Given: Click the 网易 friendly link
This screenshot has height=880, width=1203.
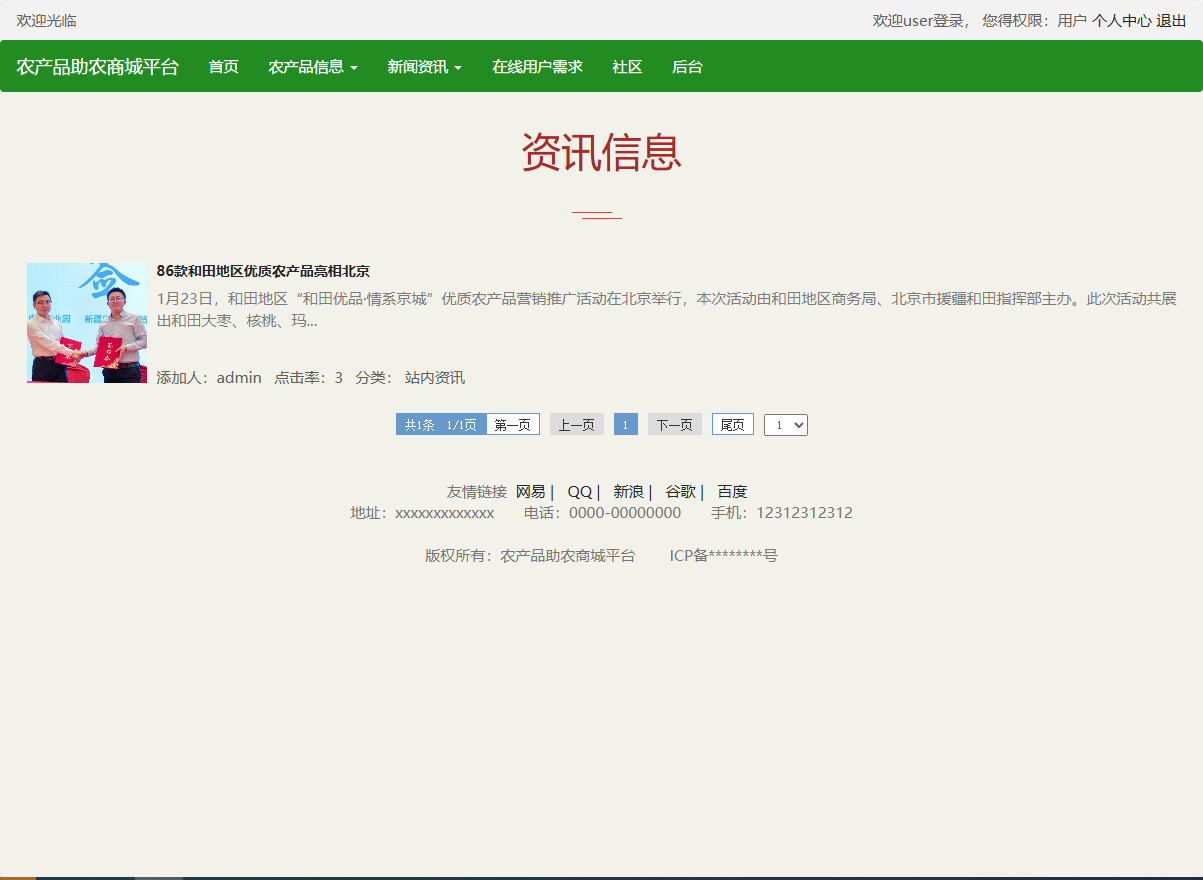Looking at the screenshot, I should pos(531,491).
